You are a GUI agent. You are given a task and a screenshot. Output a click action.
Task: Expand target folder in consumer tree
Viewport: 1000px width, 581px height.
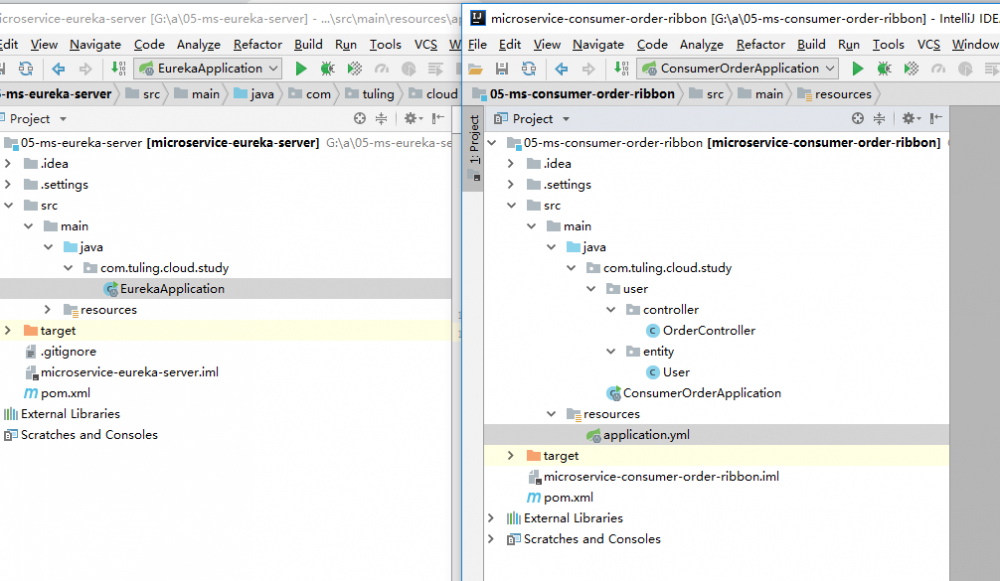pyautogui.click(x=511, y=456)
